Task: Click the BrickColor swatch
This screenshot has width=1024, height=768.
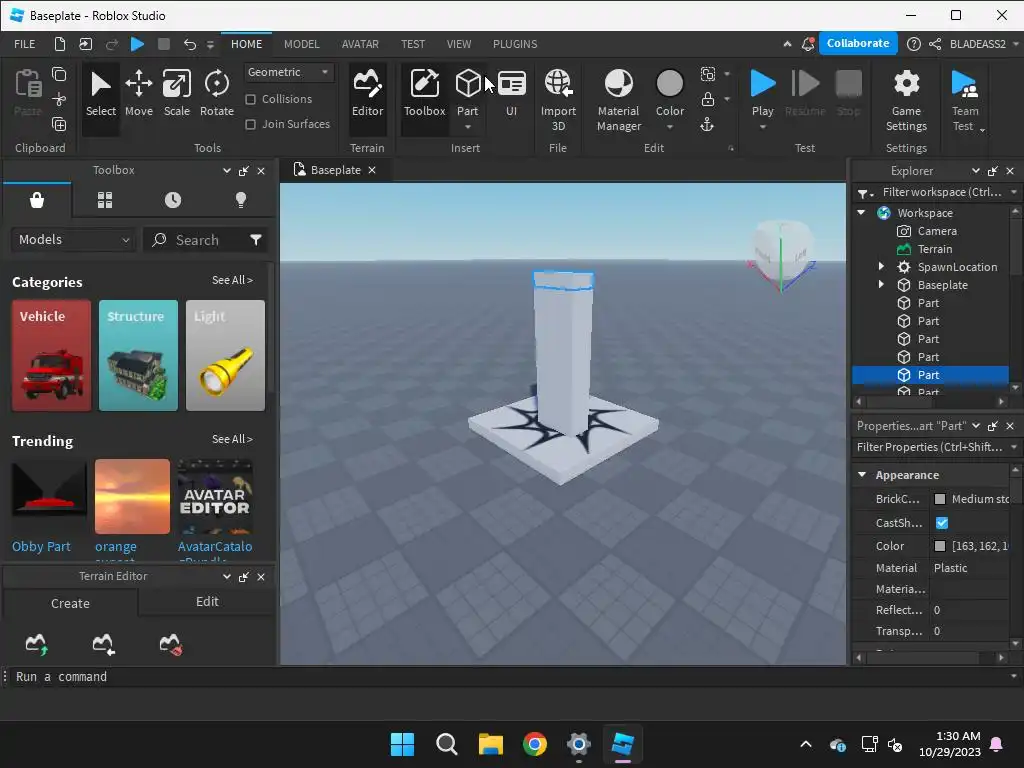Action: coord(940,499)
